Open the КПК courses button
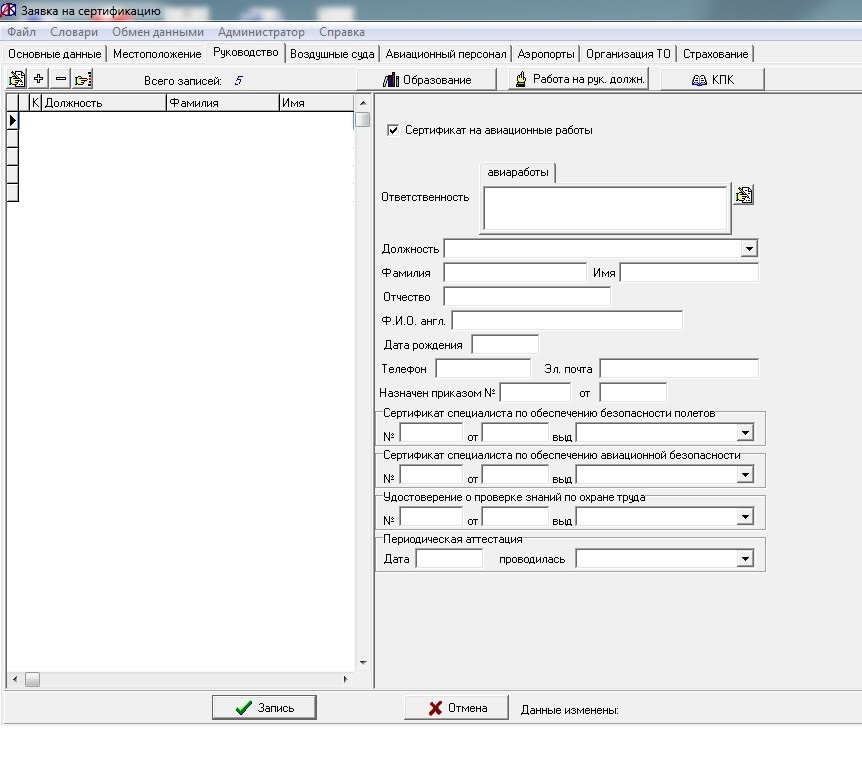The height and width of the screenshot is (780, 862). point(712,80)
